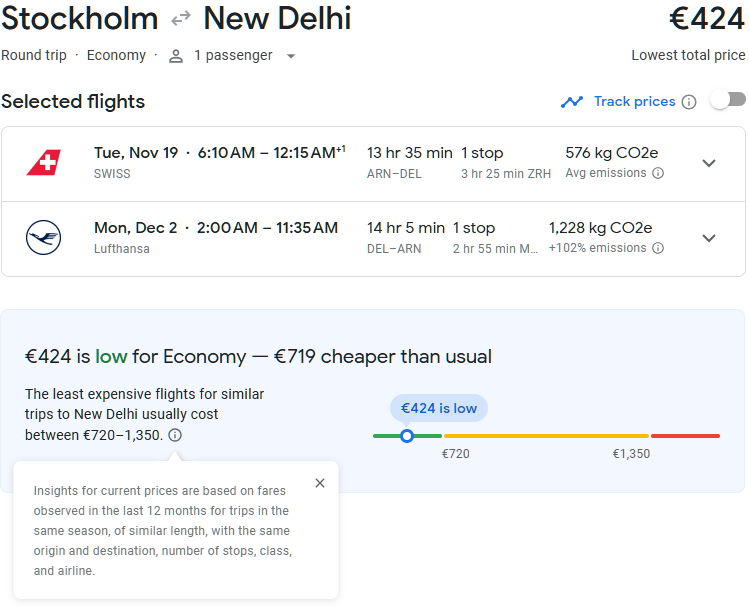Close the price insights tooltip
Image resolution: width=749 pixels, height=615 pixels.
pos(320,483)
